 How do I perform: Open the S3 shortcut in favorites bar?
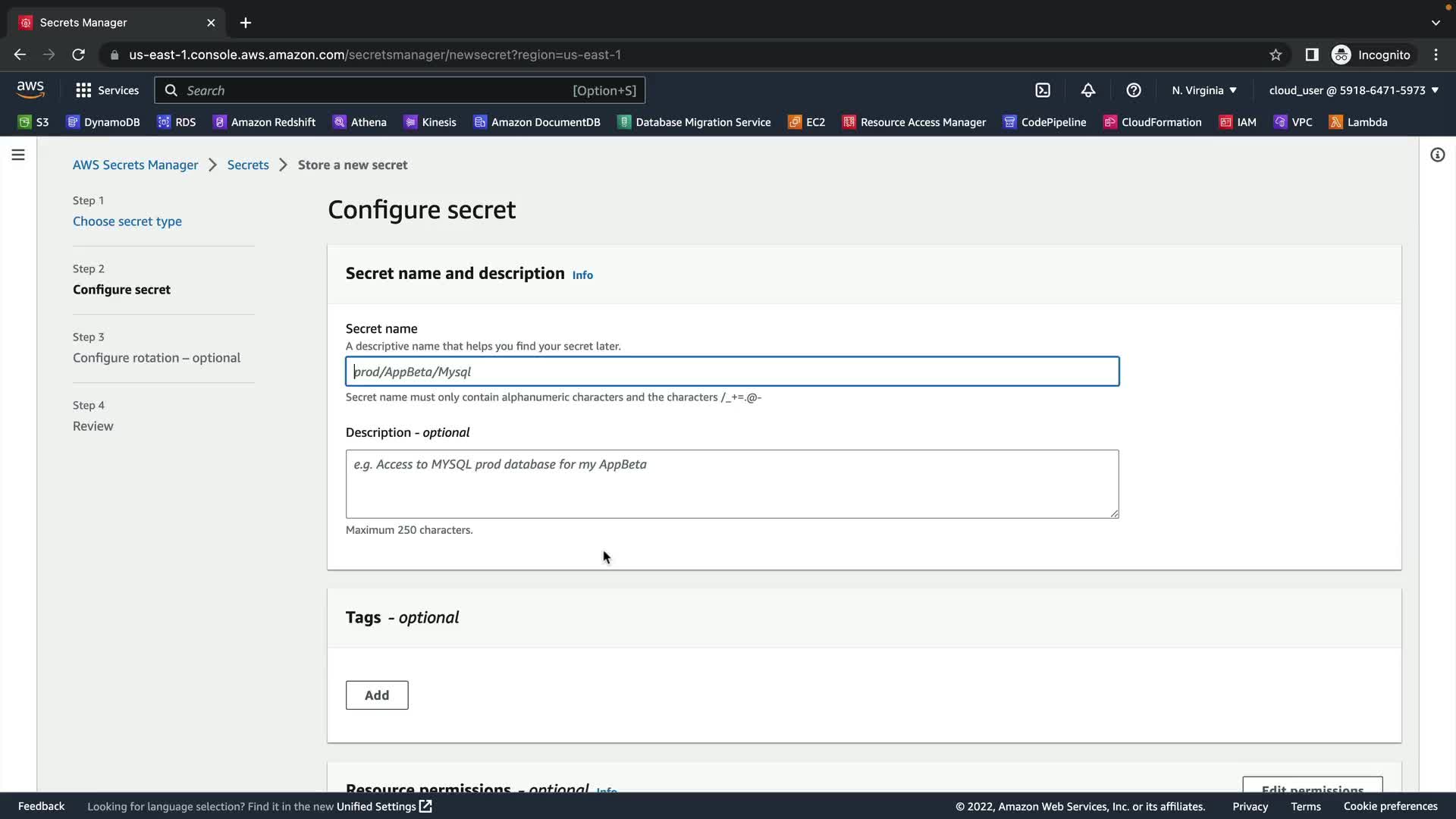[x=33, y=122]
